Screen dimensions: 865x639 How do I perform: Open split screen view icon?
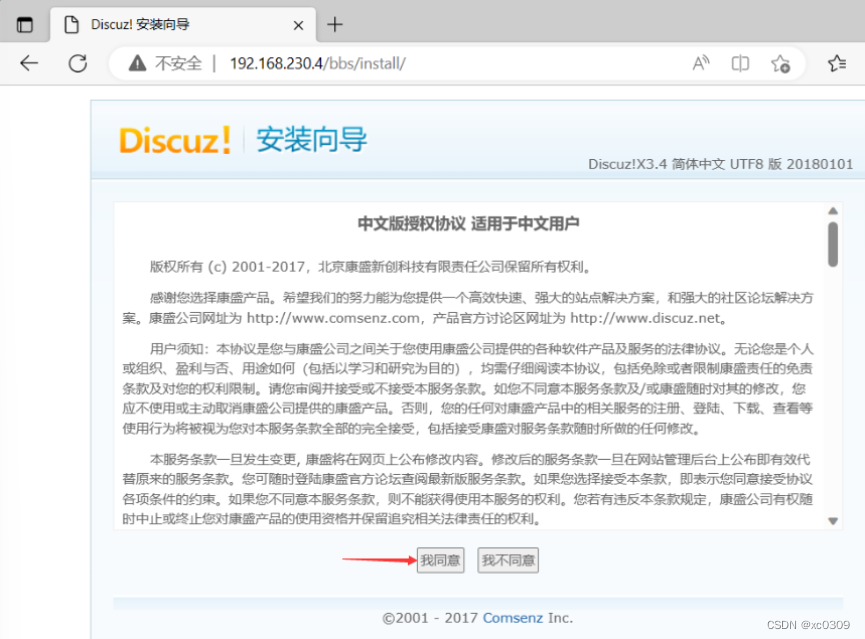[740, 63]
